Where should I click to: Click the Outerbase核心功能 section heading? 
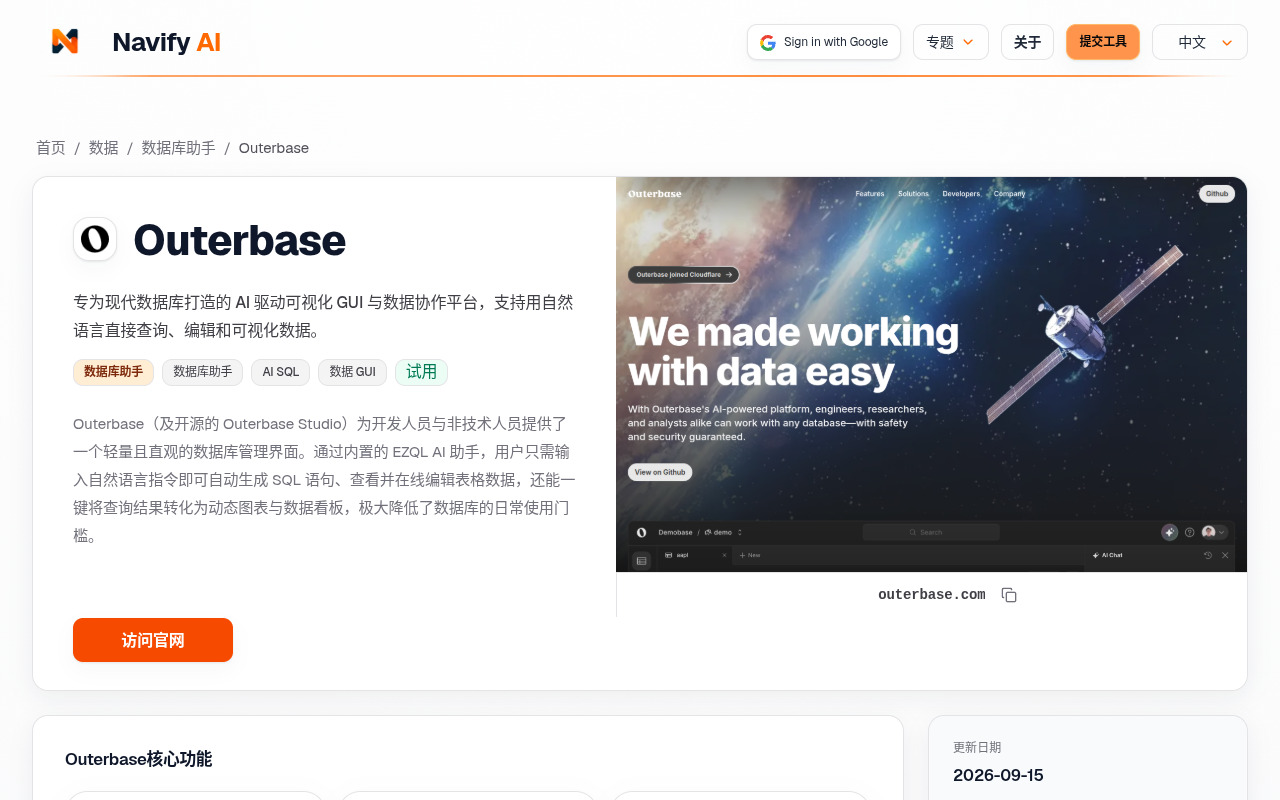[138, 759]
